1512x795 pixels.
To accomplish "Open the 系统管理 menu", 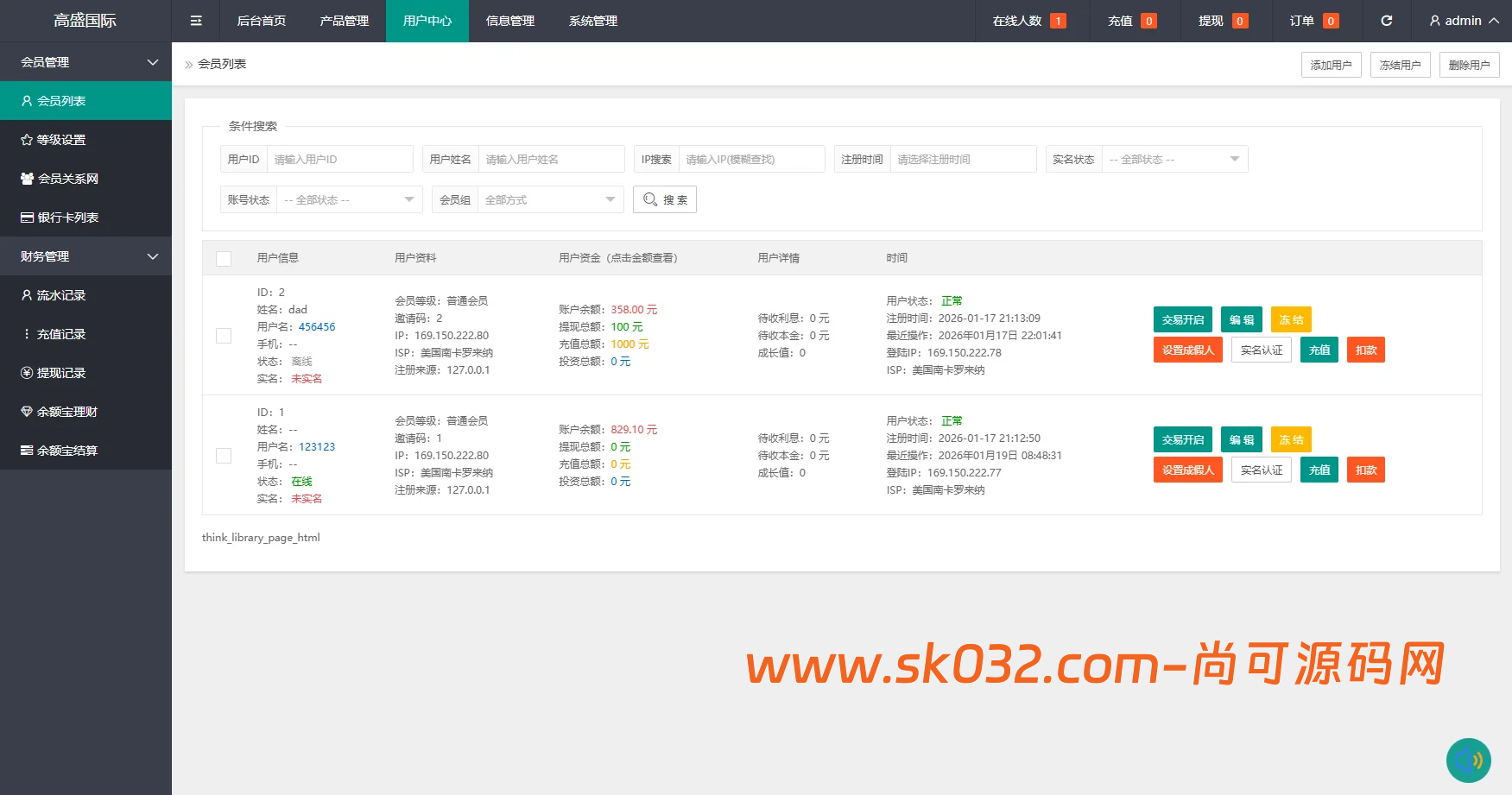I will [x=592, y=20].
